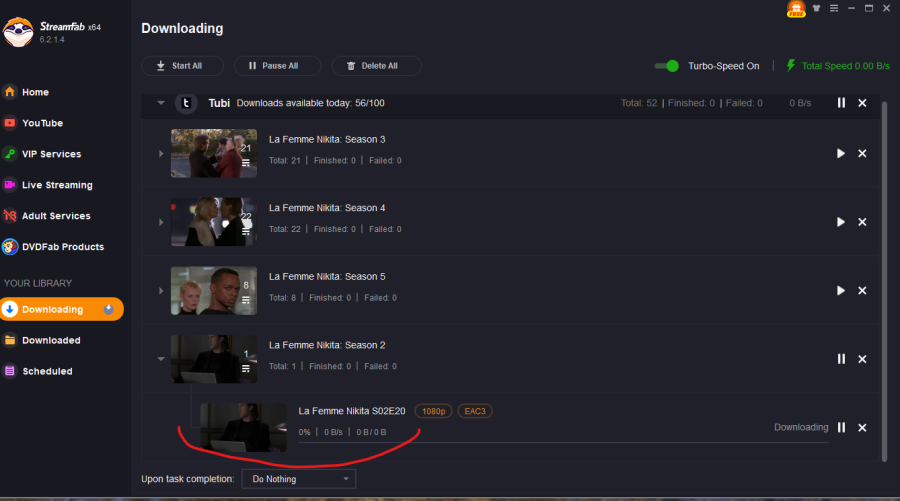Click the Downloaded folder icon
Screen dimensions: 900x501
[x=10, y=340]
